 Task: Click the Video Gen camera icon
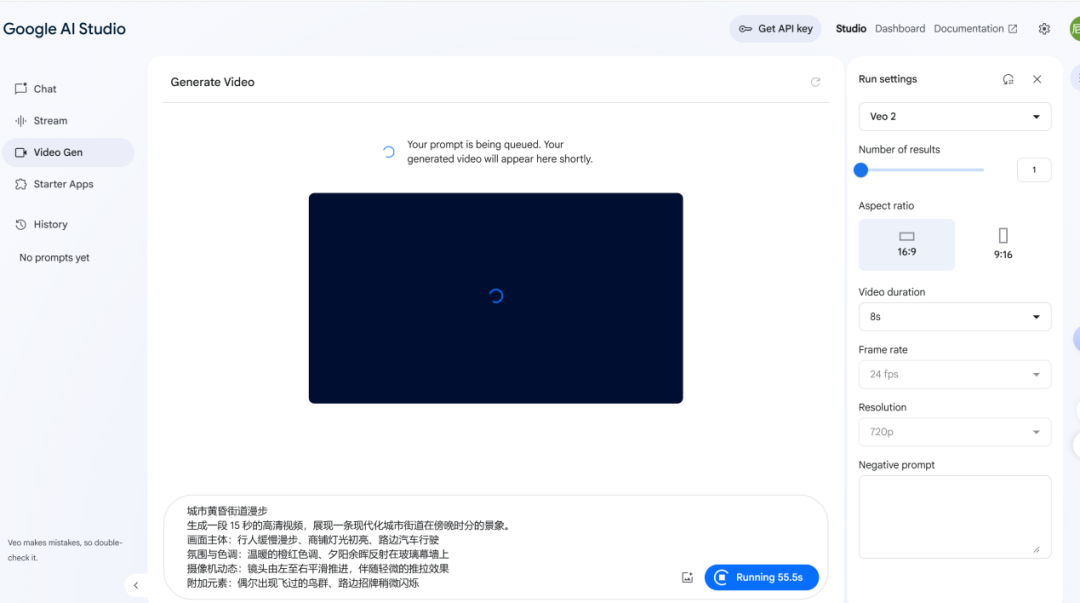click(21, 152)
